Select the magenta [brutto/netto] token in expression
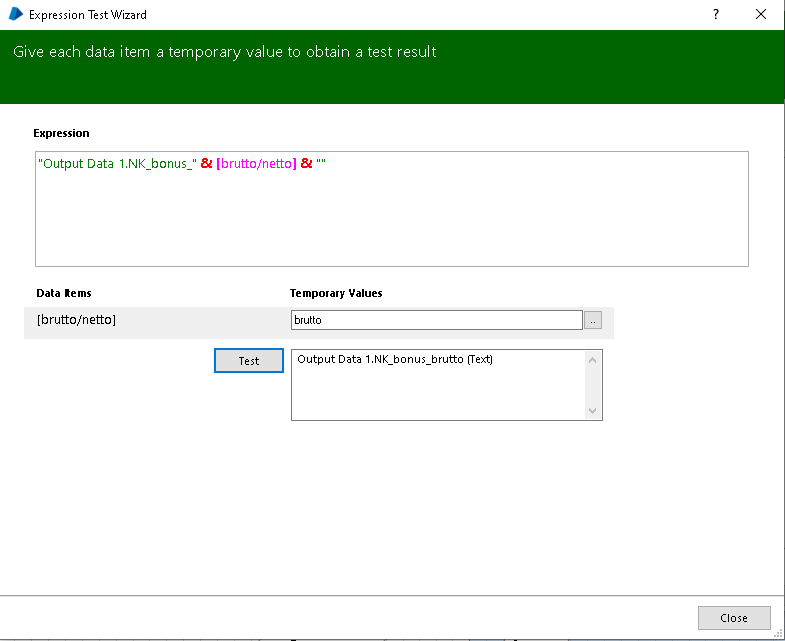The height and width of the screenshot is (641, 785). coord(256,164)
